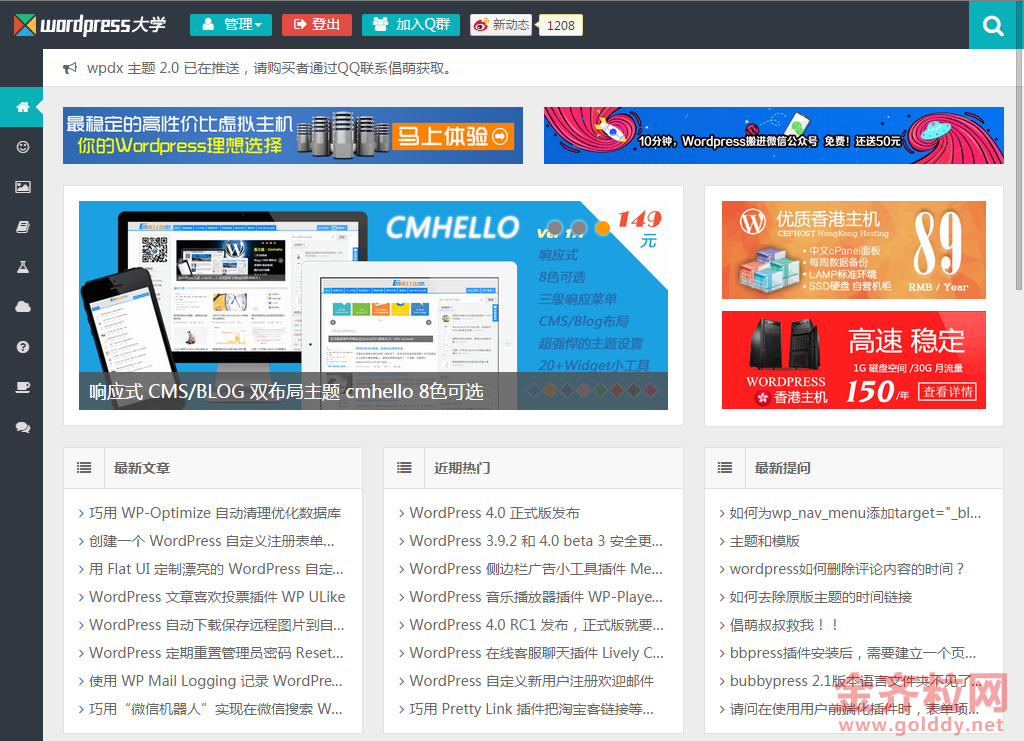Open question bbpress插件安装后
The image size is (1024, 741).
(x=853, y=654)
